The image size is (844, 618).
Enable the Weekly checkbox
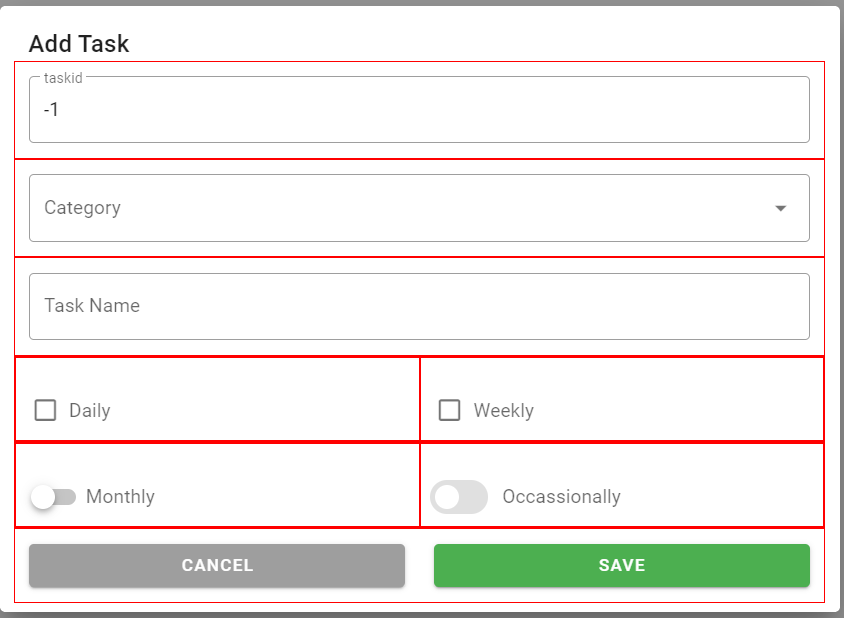click(x=450, y=410)
